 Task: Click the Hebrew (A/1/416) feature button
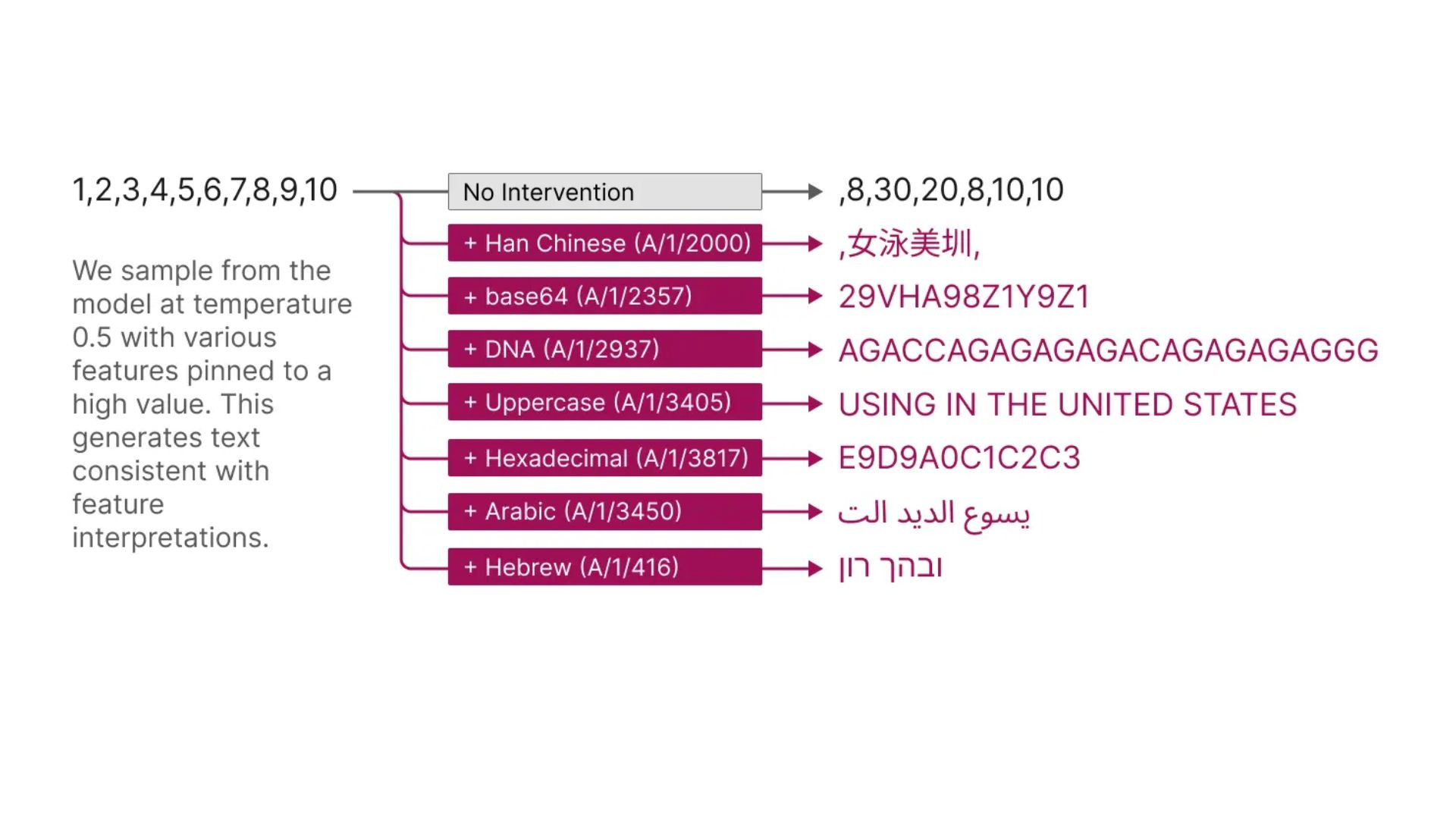604,565
